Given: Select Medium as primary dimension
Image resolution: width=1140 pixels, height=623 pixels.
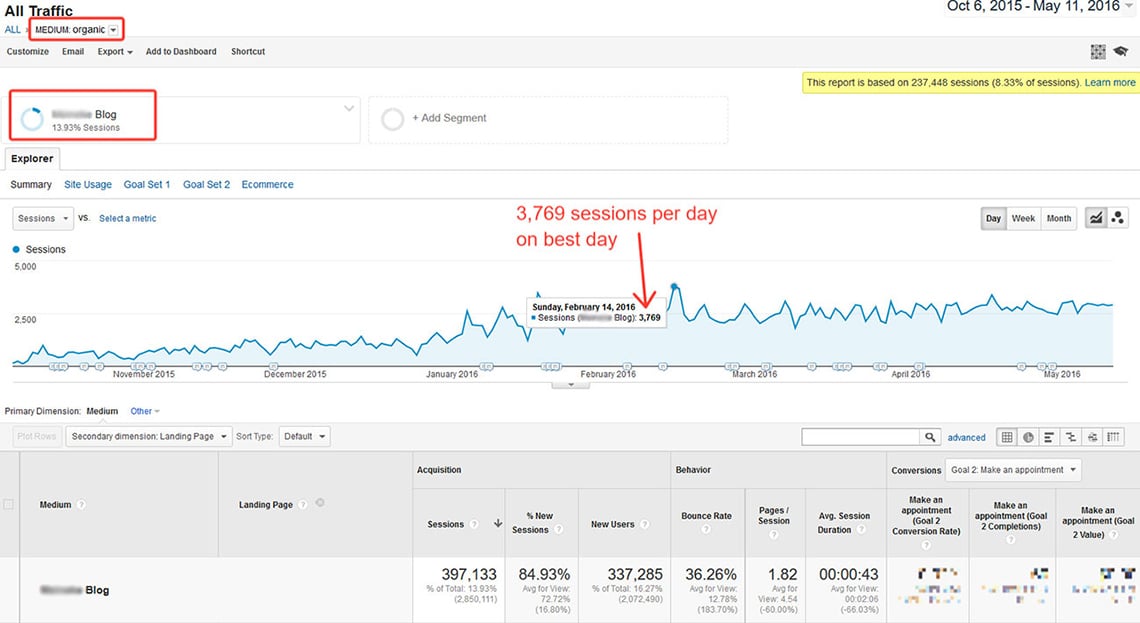Looking at the screenshot, I should (x=102, y=411).
